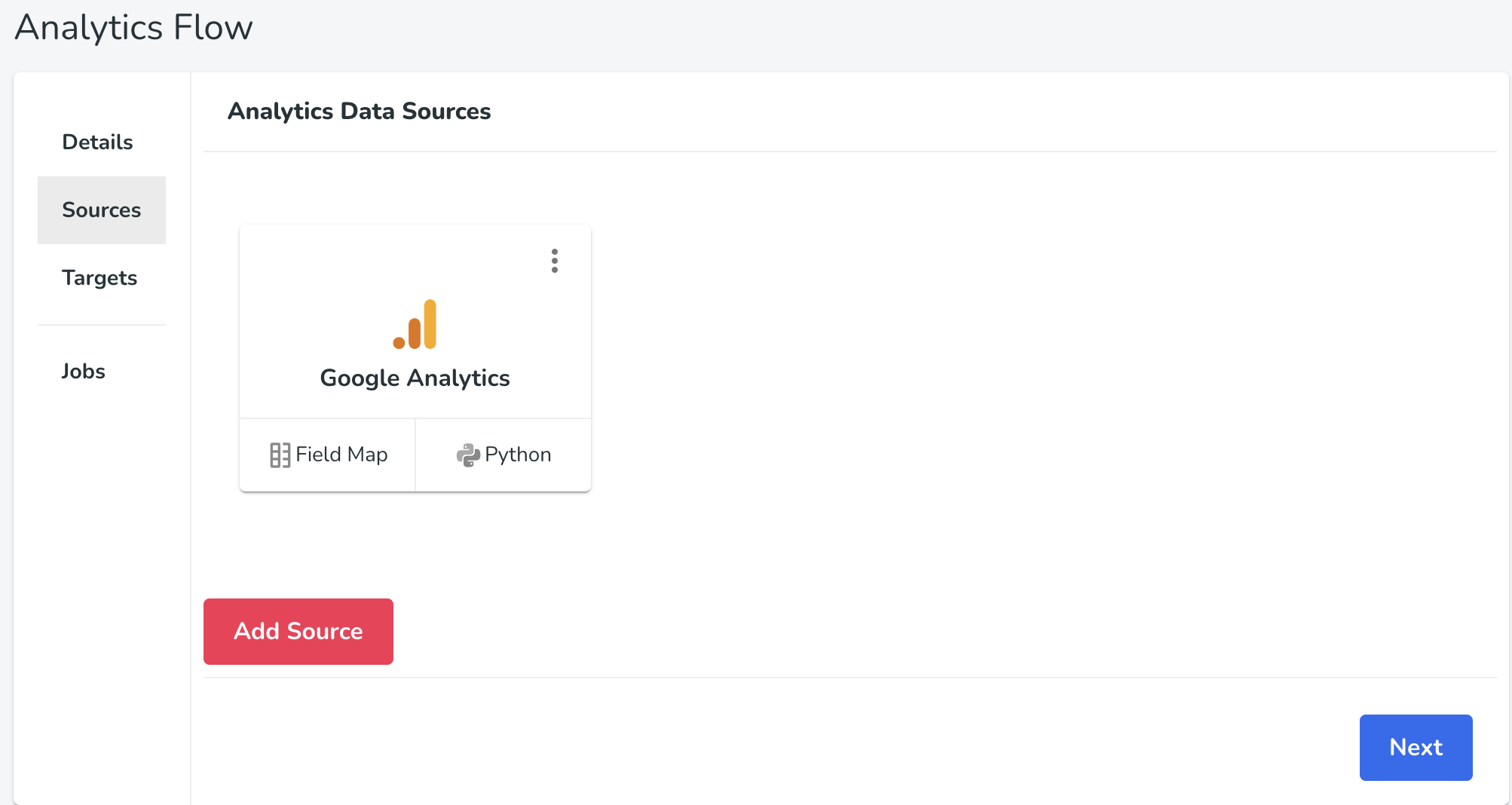This screenshot has width=1512, height=805.
Task: Click the Next label text
Action: click(1416, 747)
